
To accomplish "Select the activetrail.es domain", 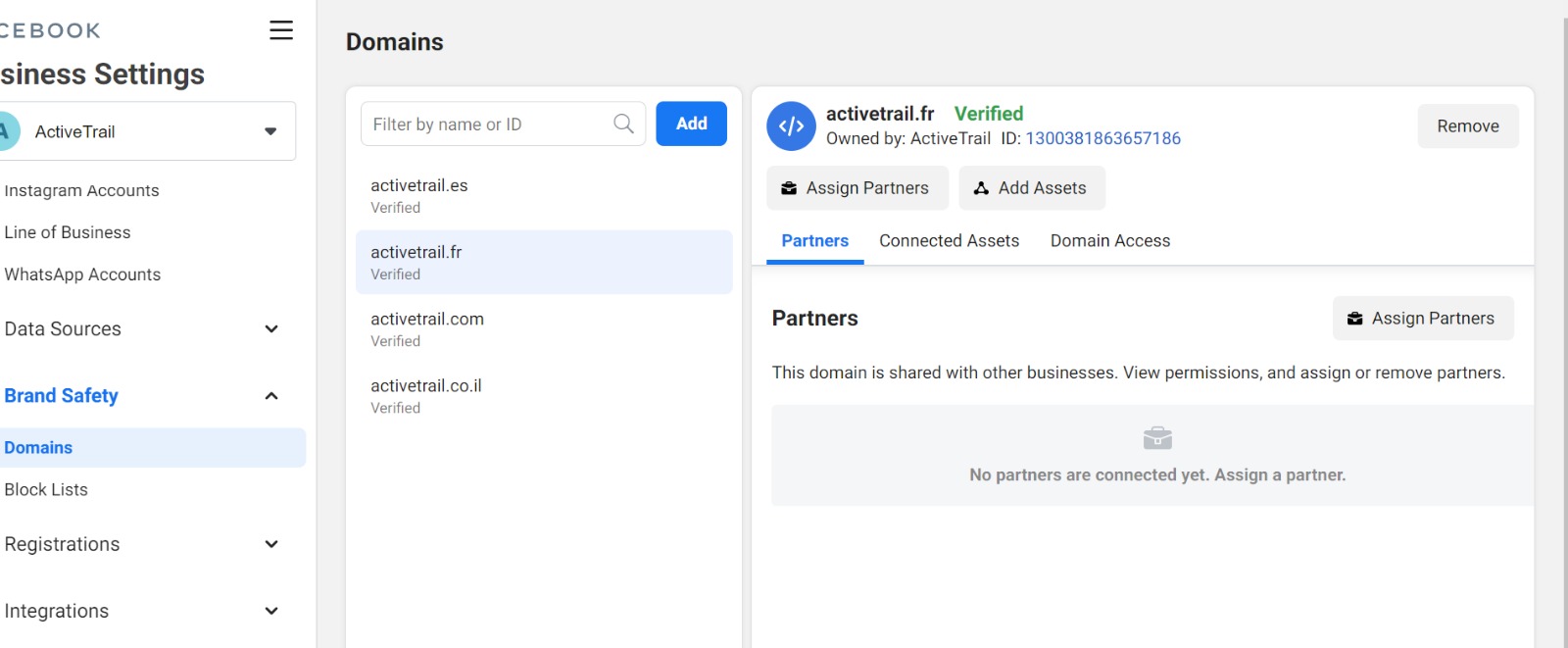I will click(544, 195).
